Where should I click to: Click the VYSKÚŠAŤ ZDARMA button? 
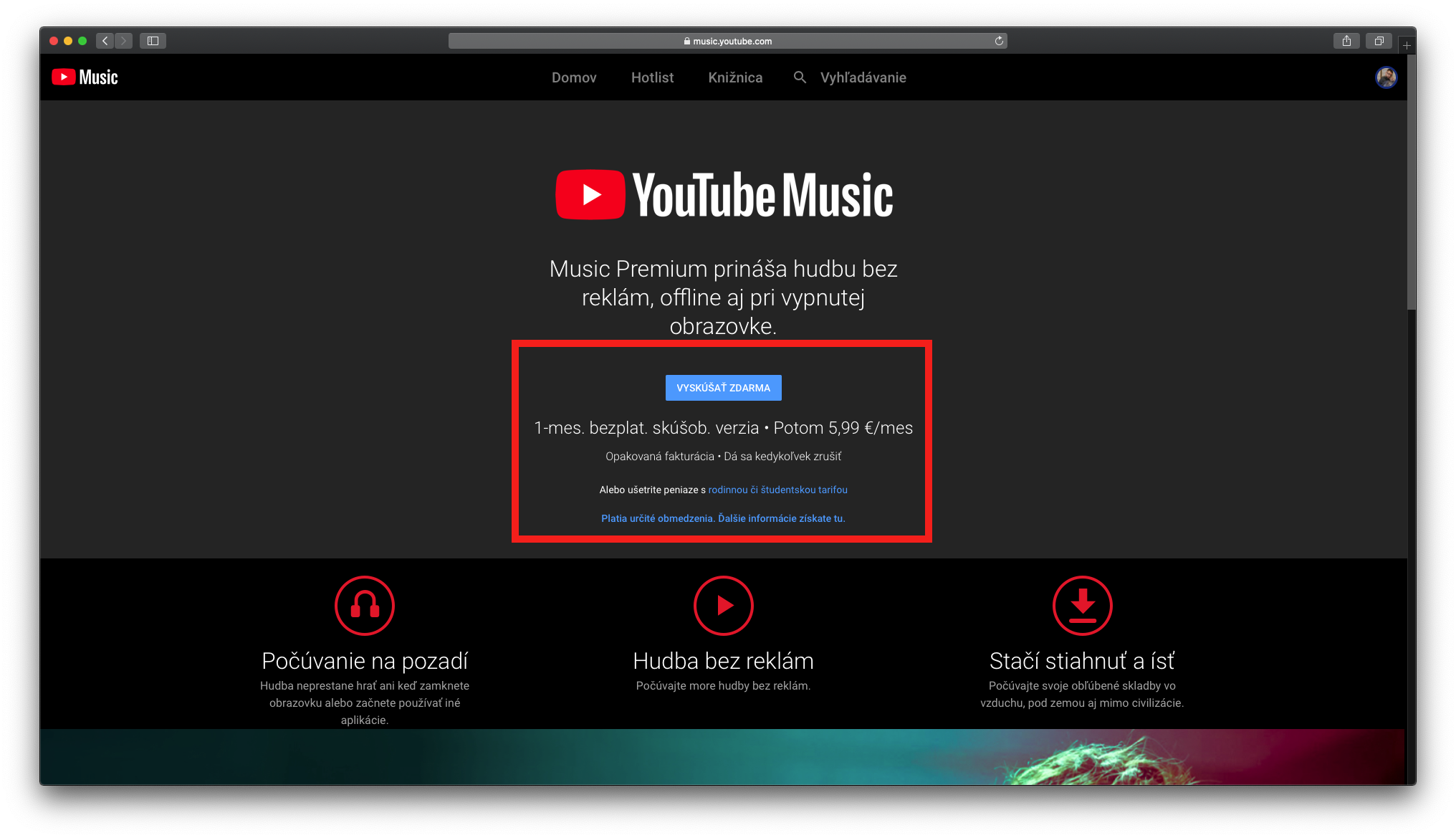(723, 388)
